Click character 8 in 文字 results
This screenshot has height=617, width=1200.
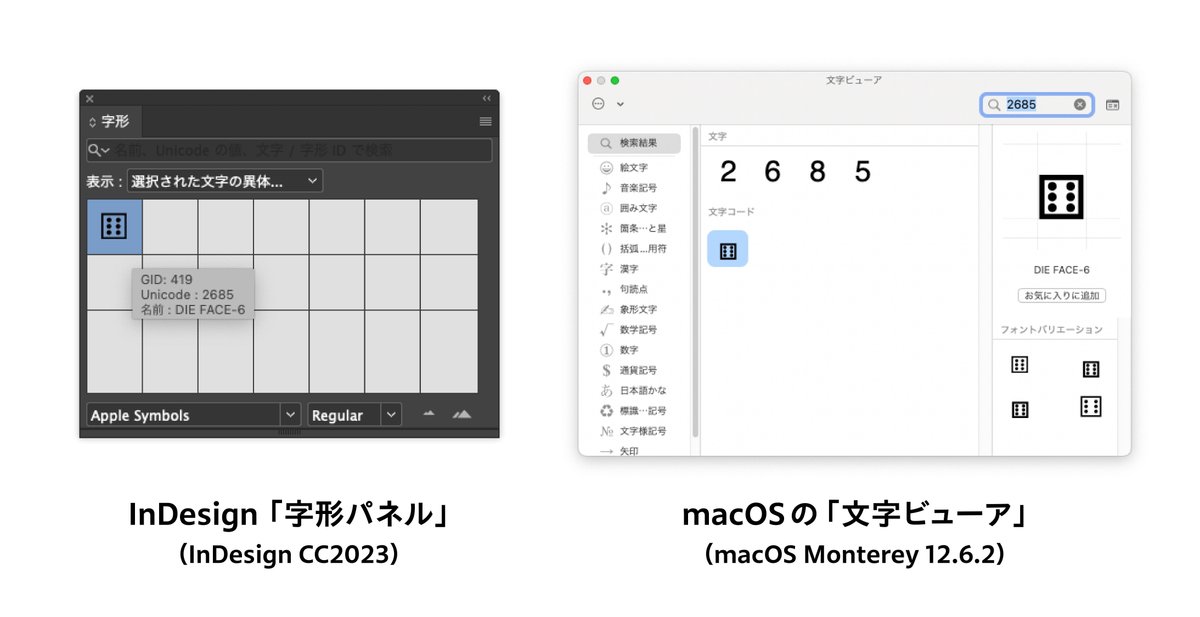(817, 172)
